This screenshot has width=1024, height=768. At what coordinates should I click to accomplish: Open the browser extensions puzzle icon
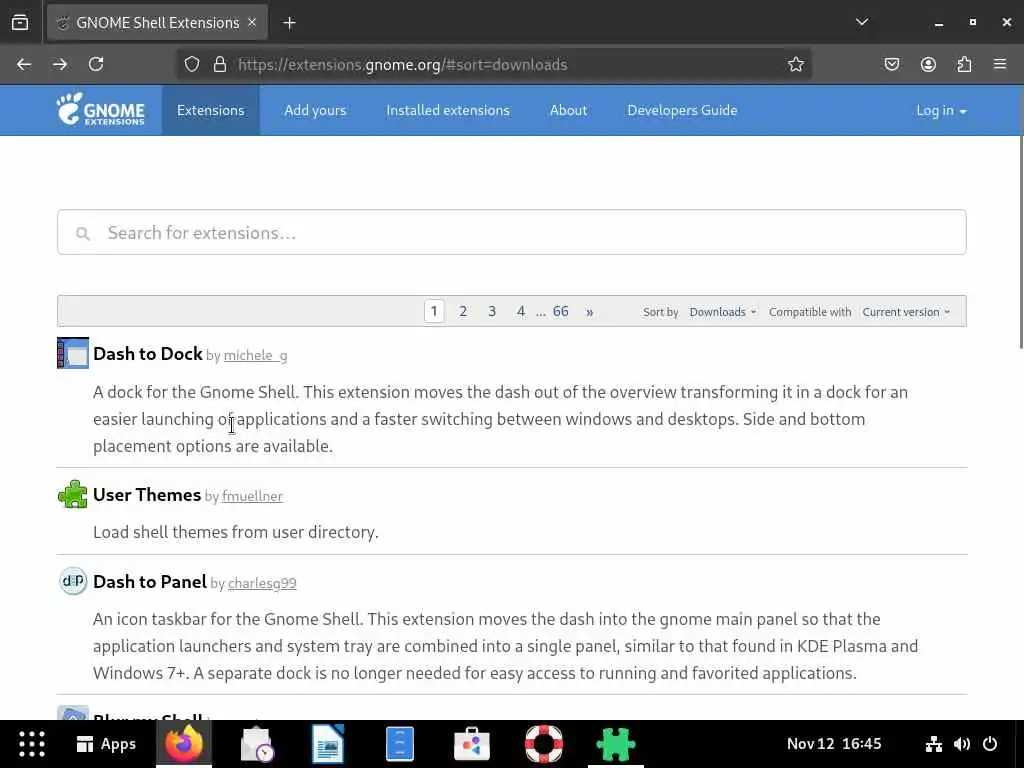[x=964, y=64]
